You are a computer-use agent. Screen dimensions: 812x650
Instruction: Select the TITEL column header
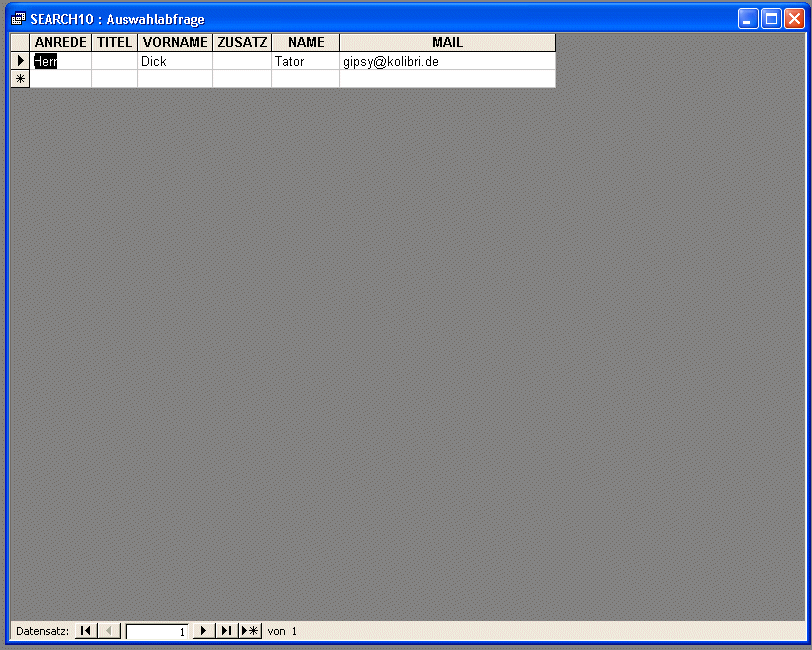[114, 42]
